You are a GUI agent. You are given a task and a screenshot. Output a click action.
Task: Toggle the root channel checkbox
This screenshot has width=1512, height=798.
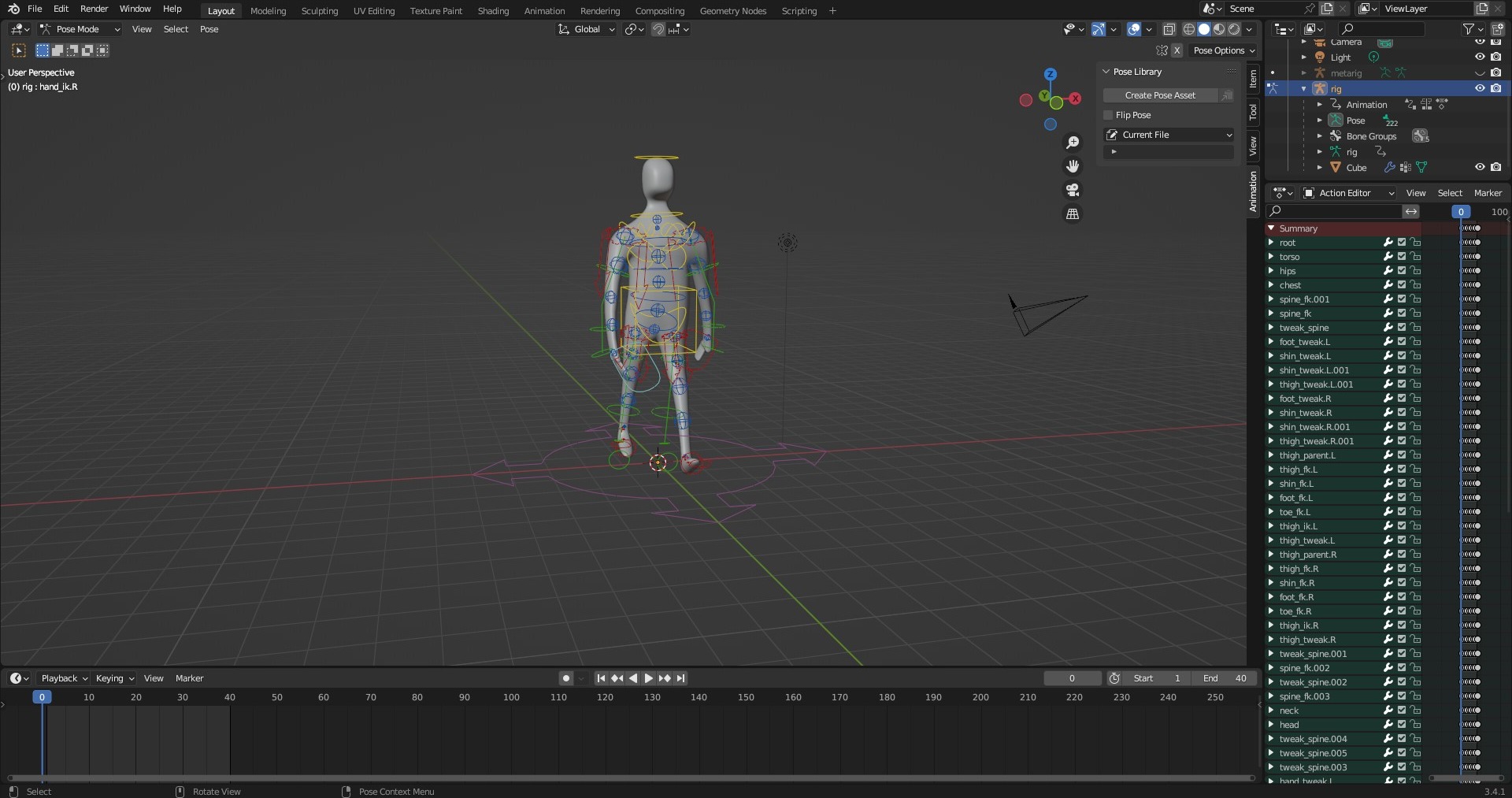coord(1402,243)
